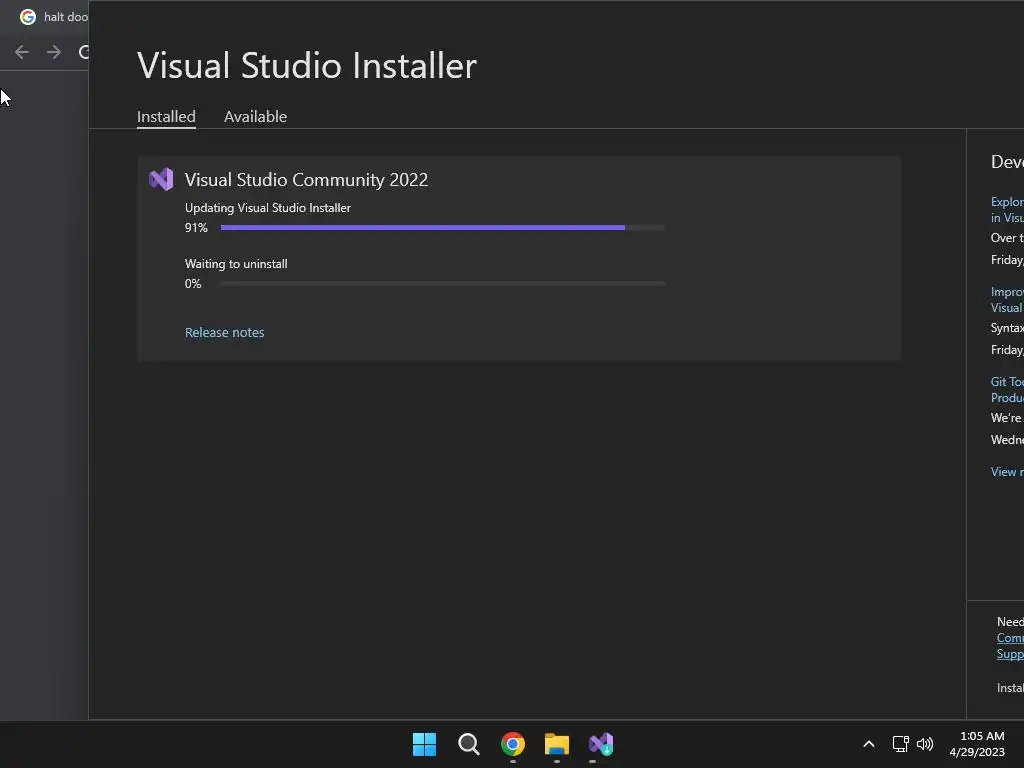Click the Waiting to uninstall progress bar

click(x=443, y=283)
